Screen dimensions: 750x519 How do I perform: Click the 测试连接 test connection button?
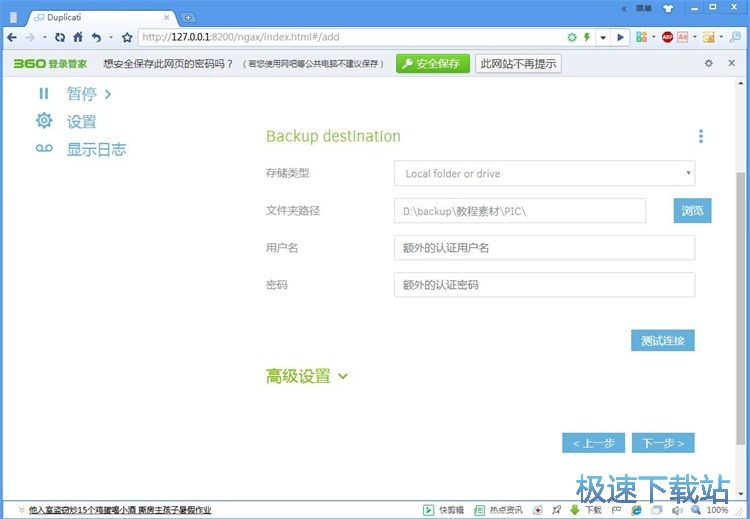[x=662, y=341]
